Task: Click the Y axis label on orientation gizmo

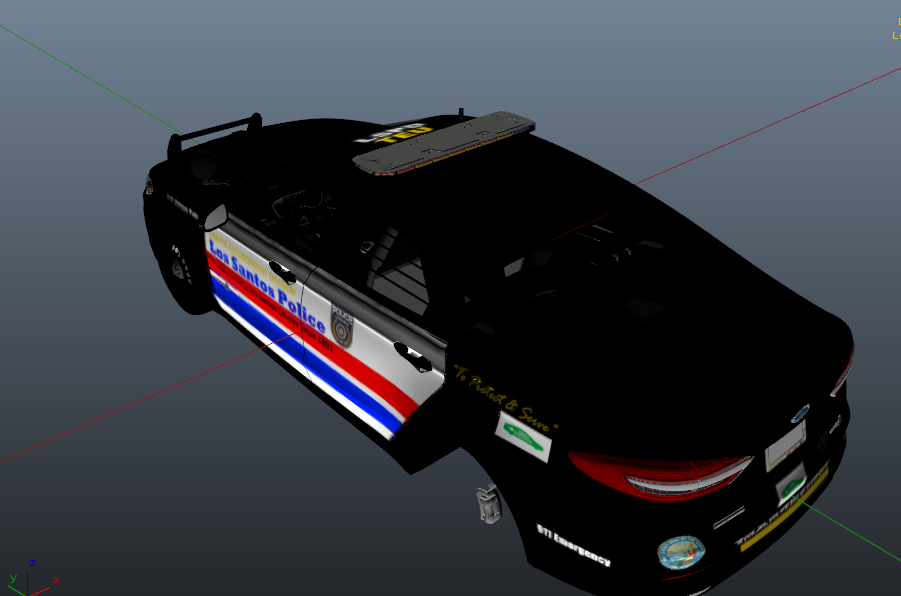Action: point(13,579)
